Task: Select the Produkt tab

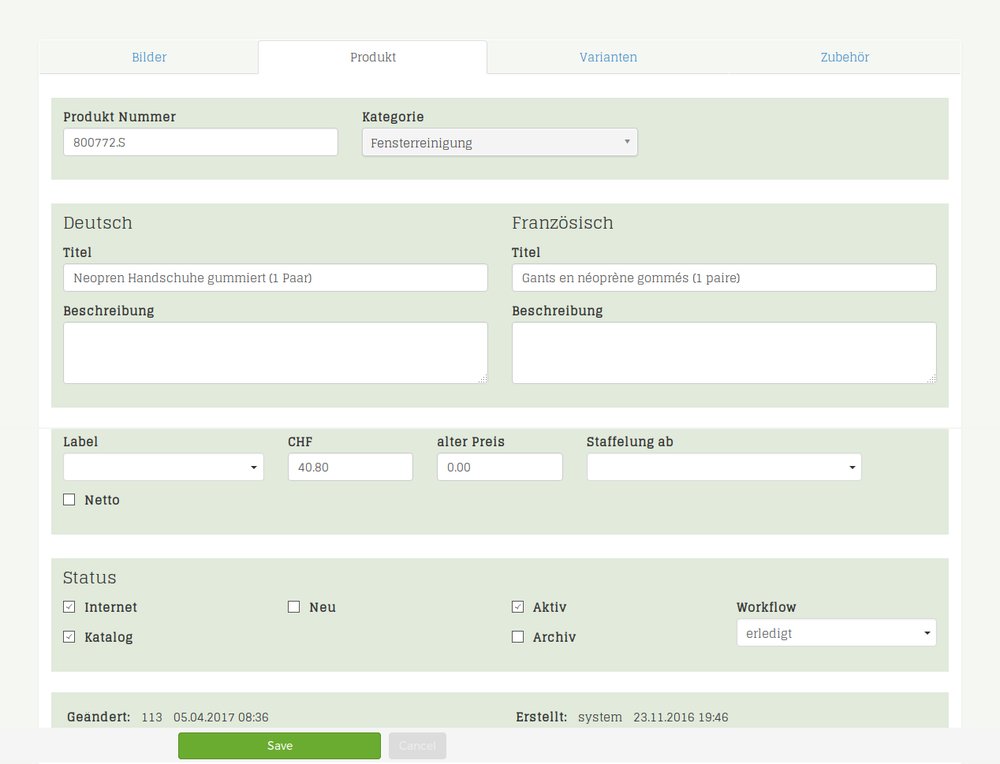Action: pos(373,57)
